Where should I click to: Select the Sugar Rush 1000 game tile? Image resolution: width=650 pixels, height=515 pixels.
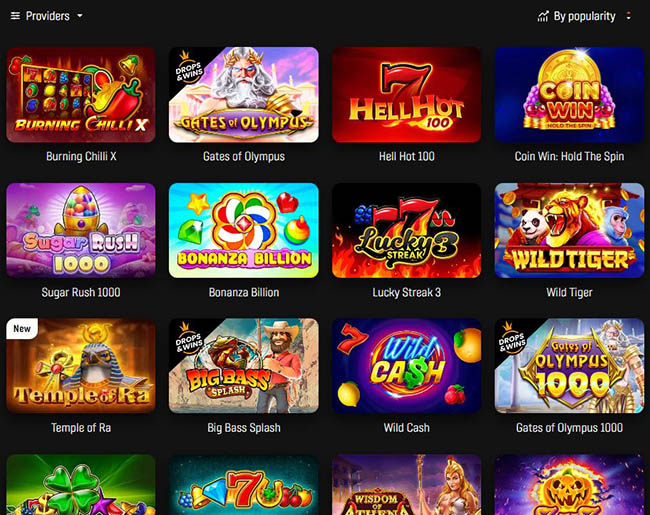(81, 230)
